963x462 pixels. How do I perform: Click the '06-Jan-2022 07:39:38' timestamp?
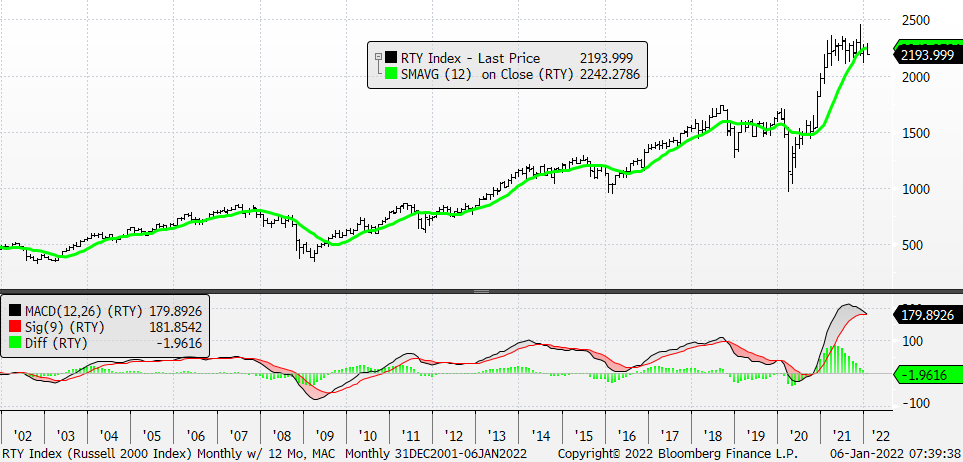(x=896, y=454)
